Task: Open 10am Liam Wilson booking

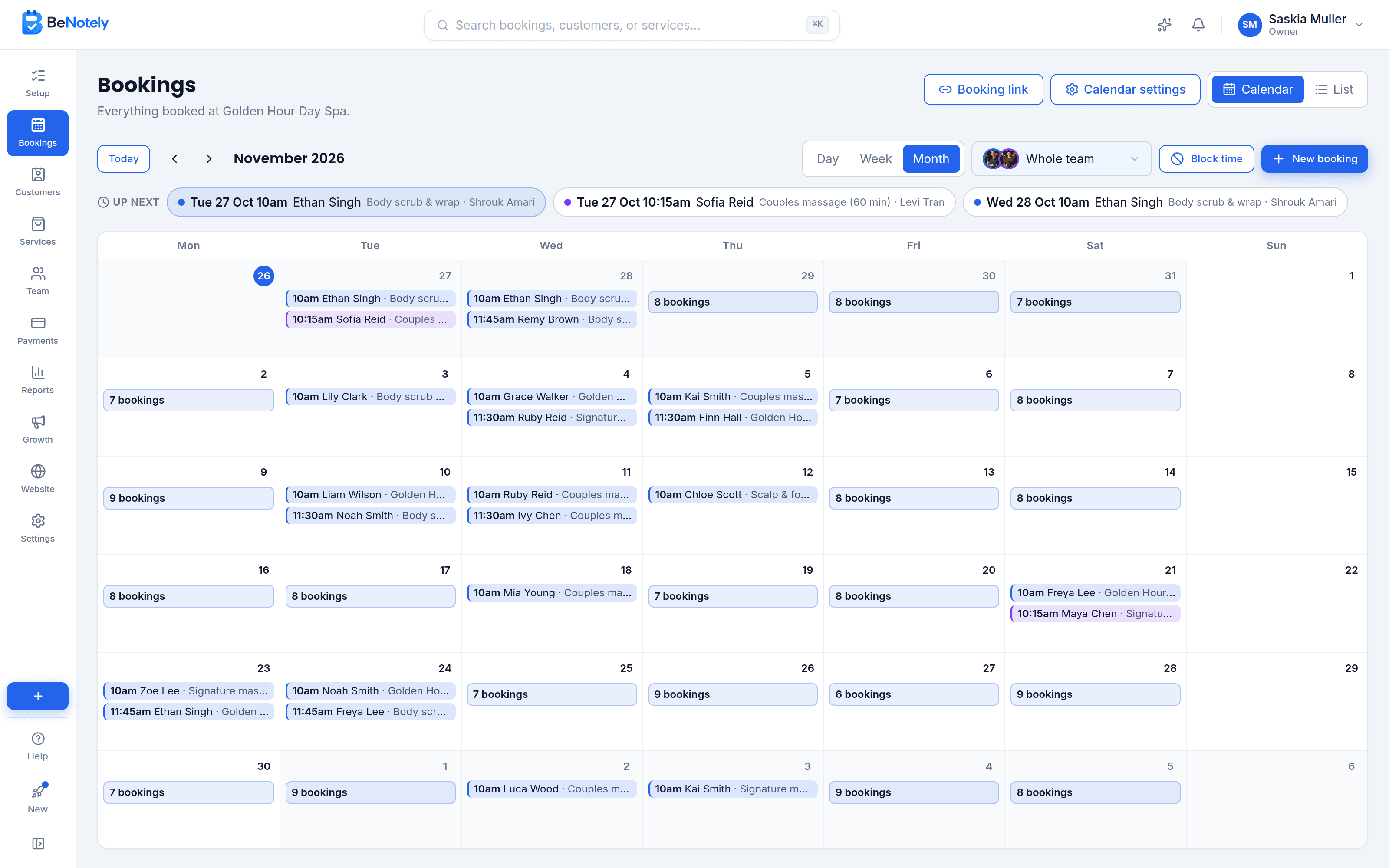Action: (x=370, y=495)
